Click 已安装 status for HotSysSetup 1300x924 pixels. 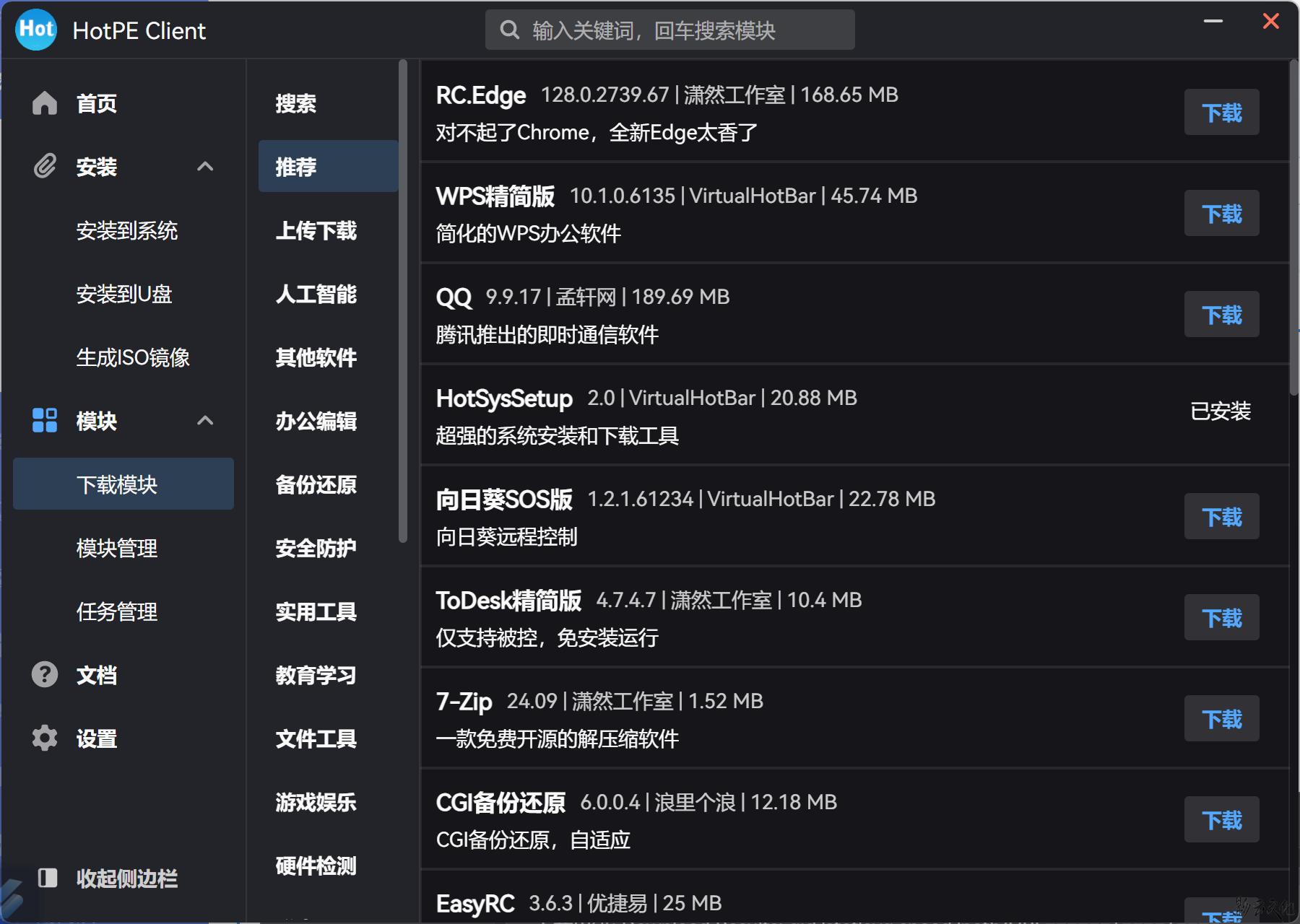coord(1221,411)
